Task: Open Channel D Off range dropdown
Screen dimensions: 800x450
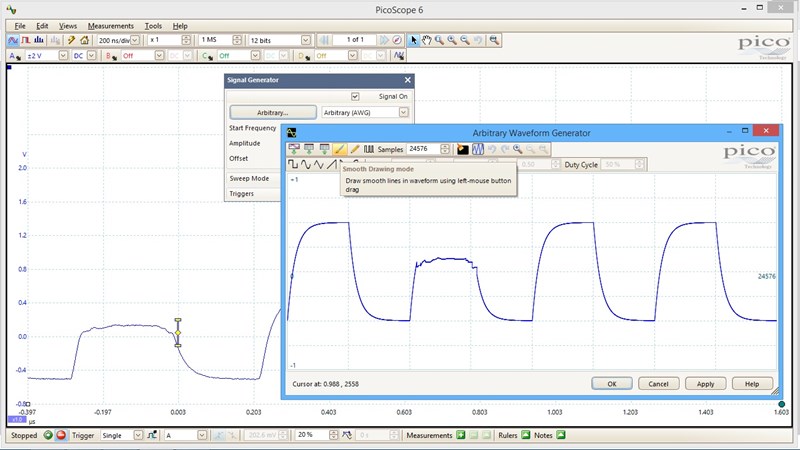Action: click(x=353, y=56)
